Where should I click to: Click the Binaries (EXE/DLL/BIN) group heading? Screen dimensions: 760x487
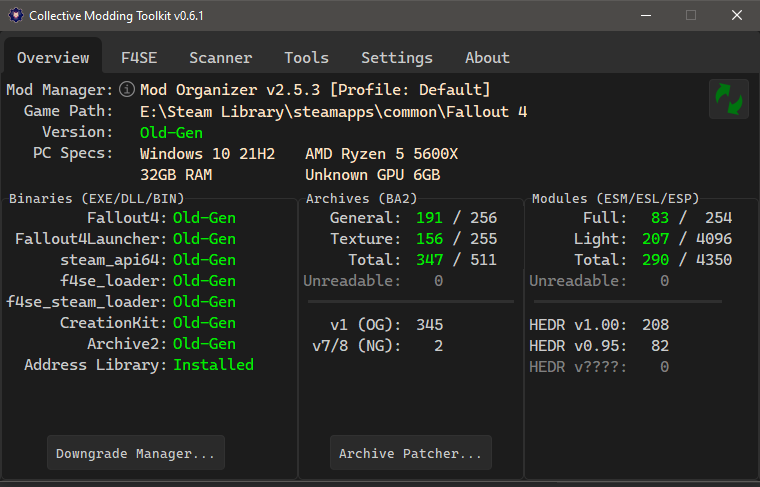tap(96, 199)
